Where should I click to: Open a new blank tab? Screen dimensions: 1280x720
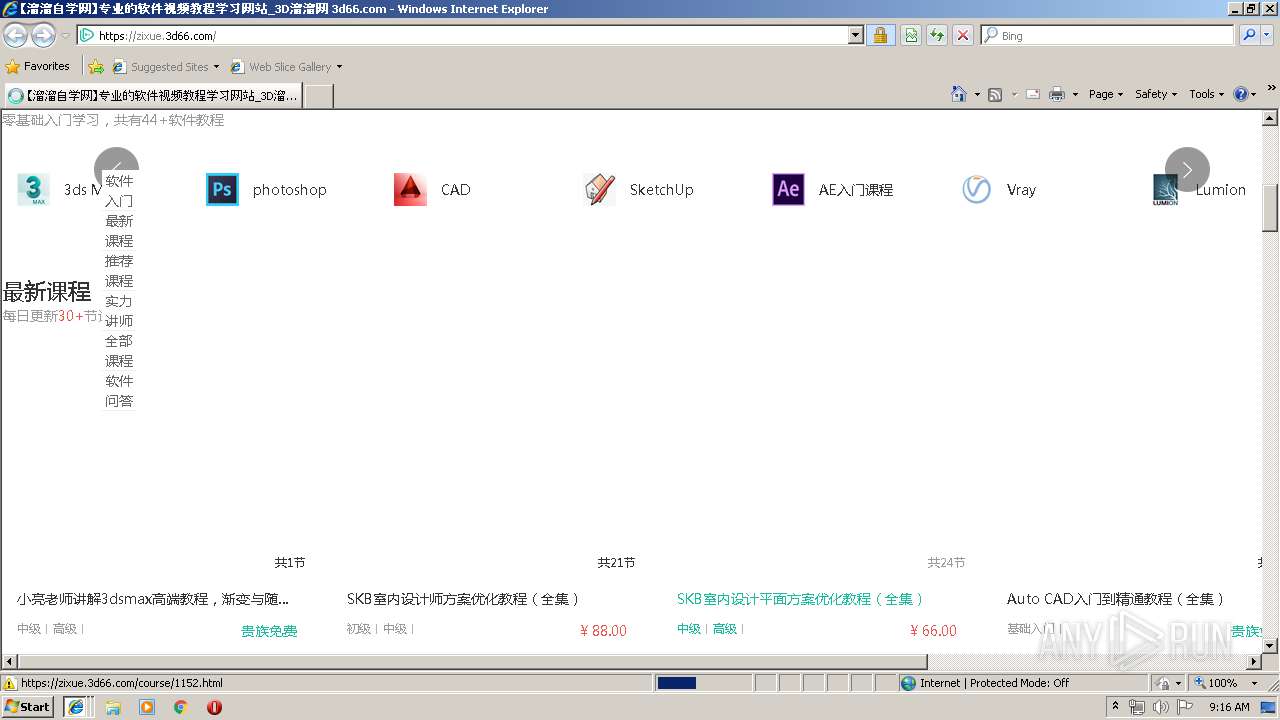pos(318,96)
